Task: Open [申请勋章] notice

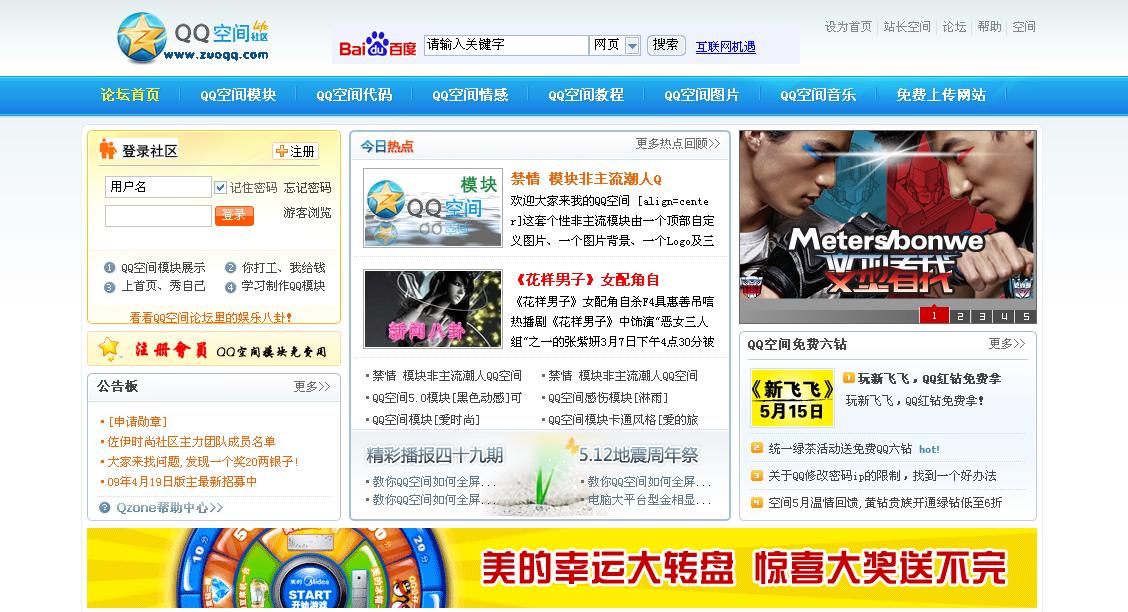Action: [x=137, y=421]
